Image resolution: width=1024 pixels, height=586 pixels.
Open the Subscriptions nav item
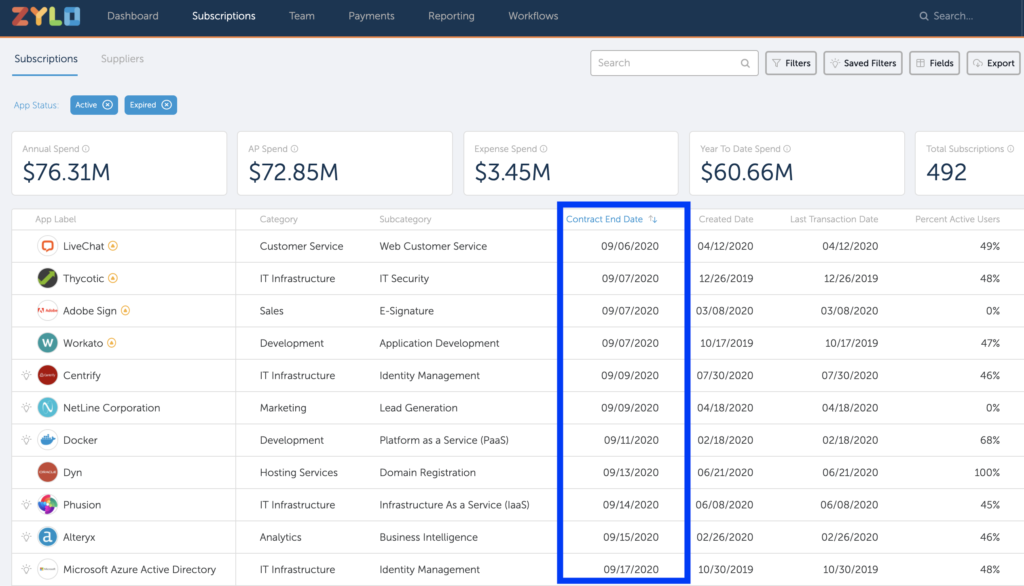click(223, 16)
